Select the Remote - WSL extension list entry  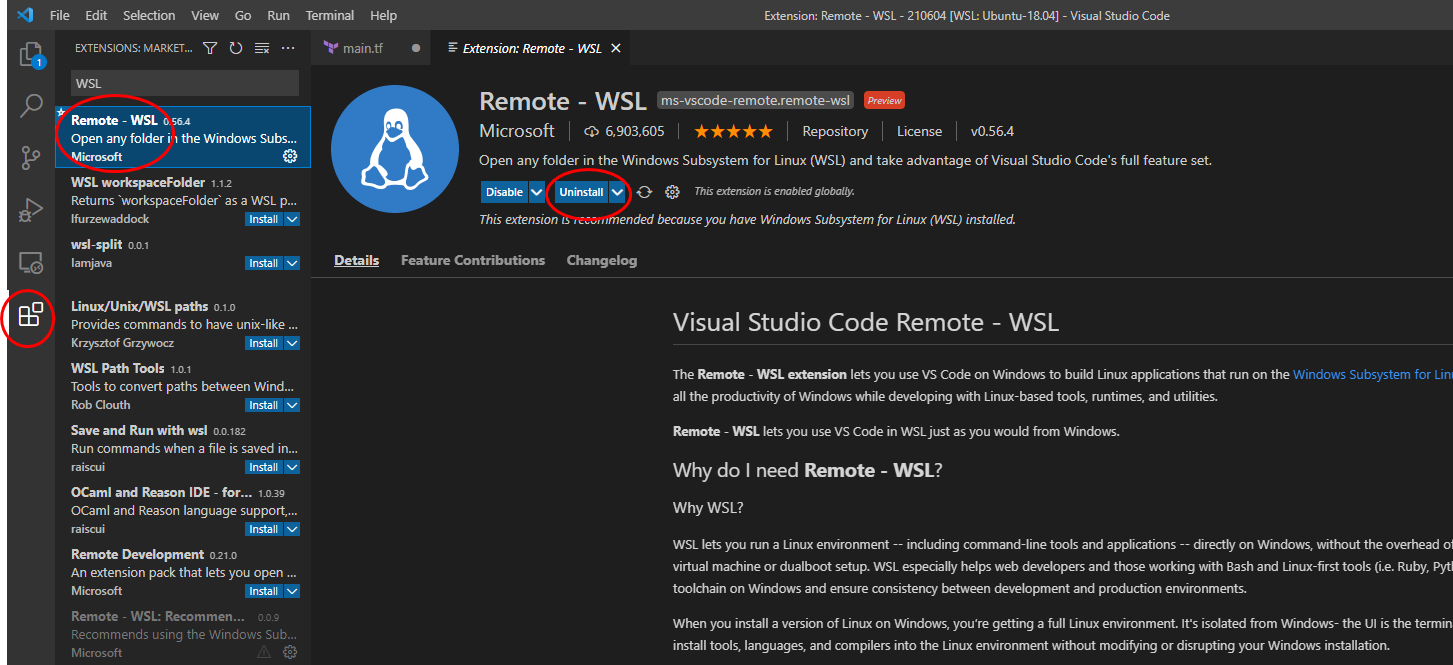[183, 137]
